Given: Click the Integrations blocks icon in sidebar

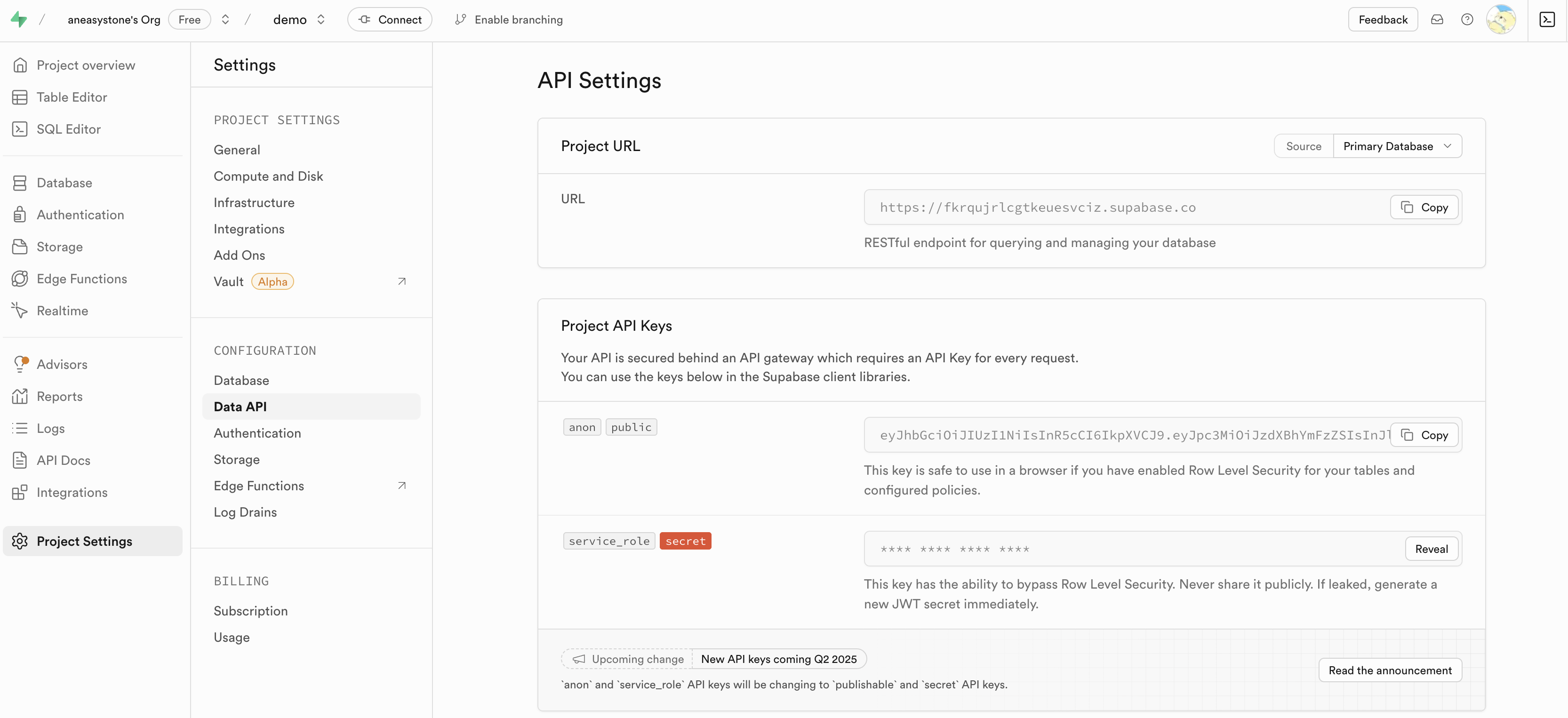Looking at the screenshot, I should click(x=20, y=492).
